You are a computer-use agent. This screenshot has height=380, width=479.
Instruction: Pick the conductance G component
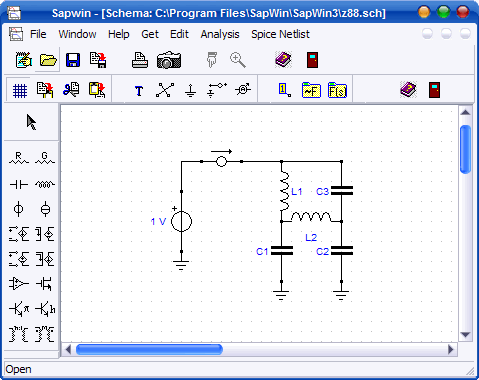point(45,159)
